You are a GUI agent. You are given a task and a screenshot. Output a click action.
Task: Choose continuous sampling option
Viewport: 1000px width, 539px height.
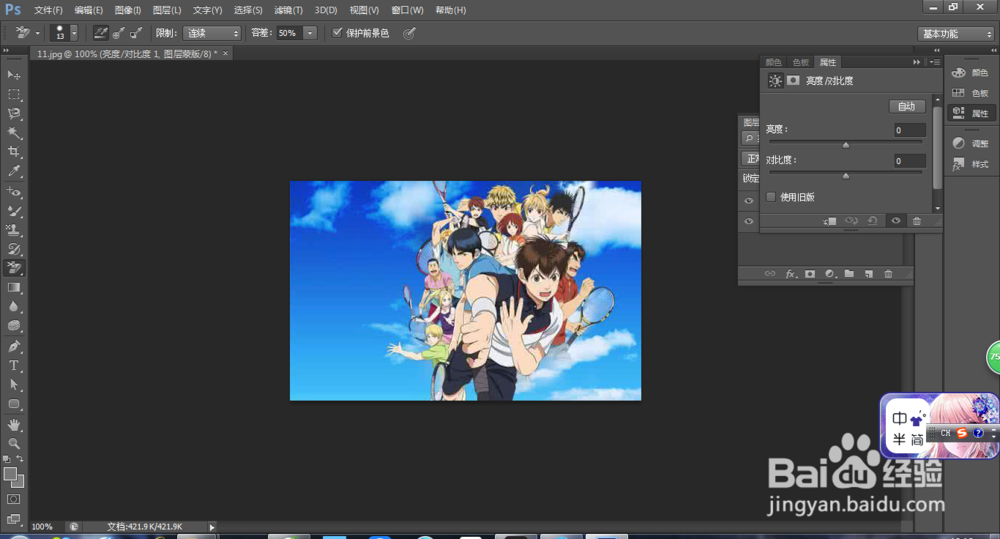click(100, 33)
